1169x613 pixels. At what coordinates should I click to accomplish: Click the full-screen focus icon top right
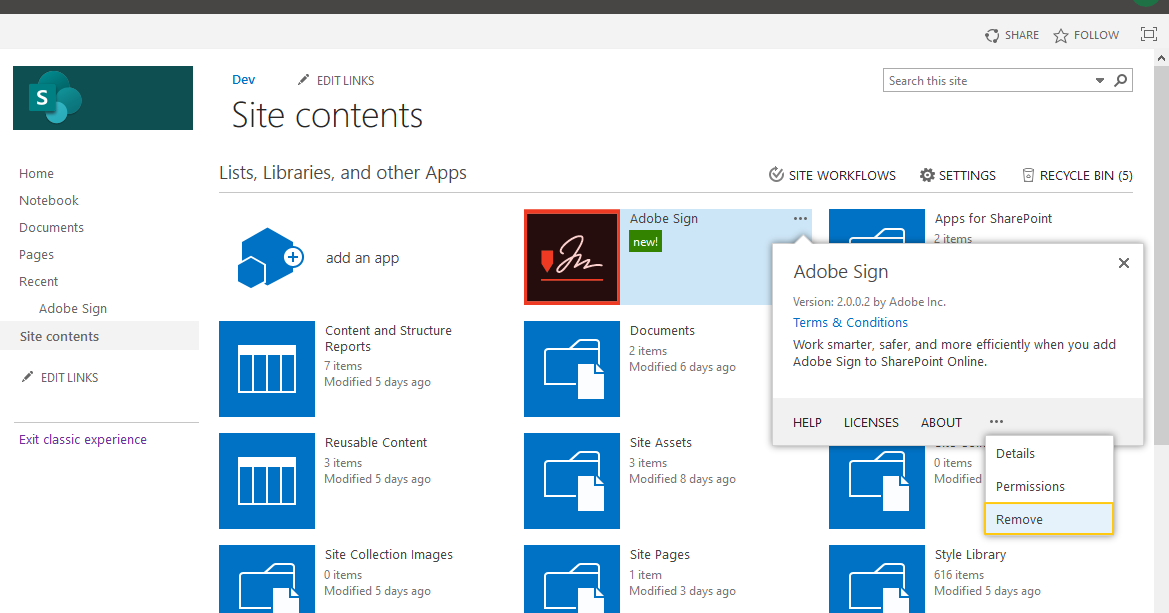click(x=1148, y=34)
